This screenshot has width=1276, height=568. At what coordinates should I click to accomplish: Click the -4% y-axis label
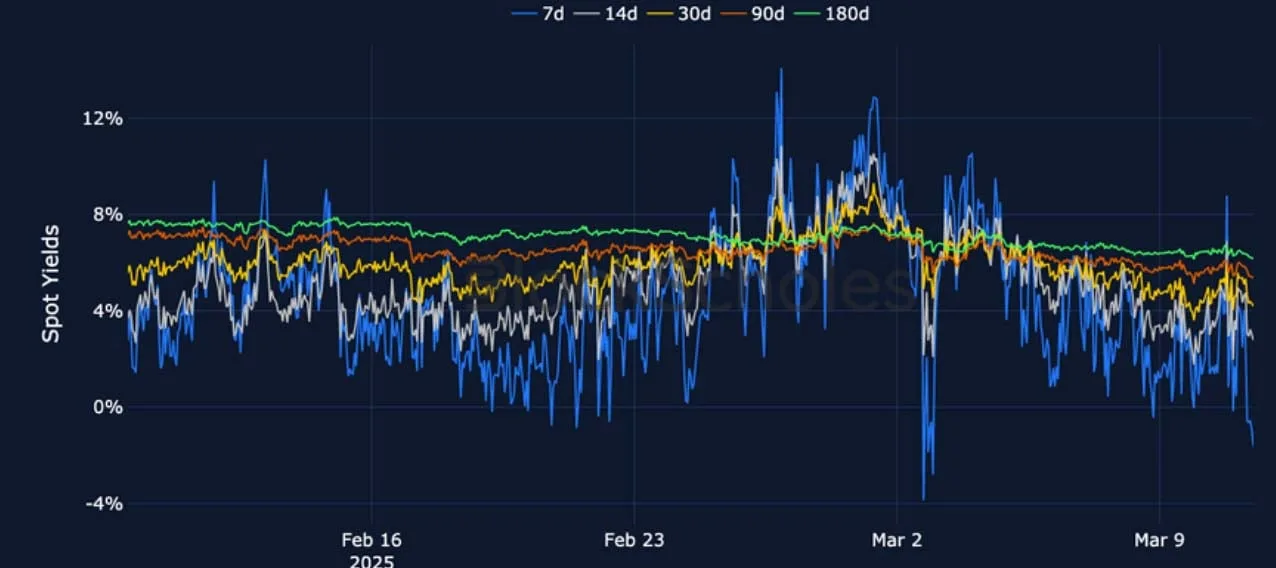(x=105, y=503)
